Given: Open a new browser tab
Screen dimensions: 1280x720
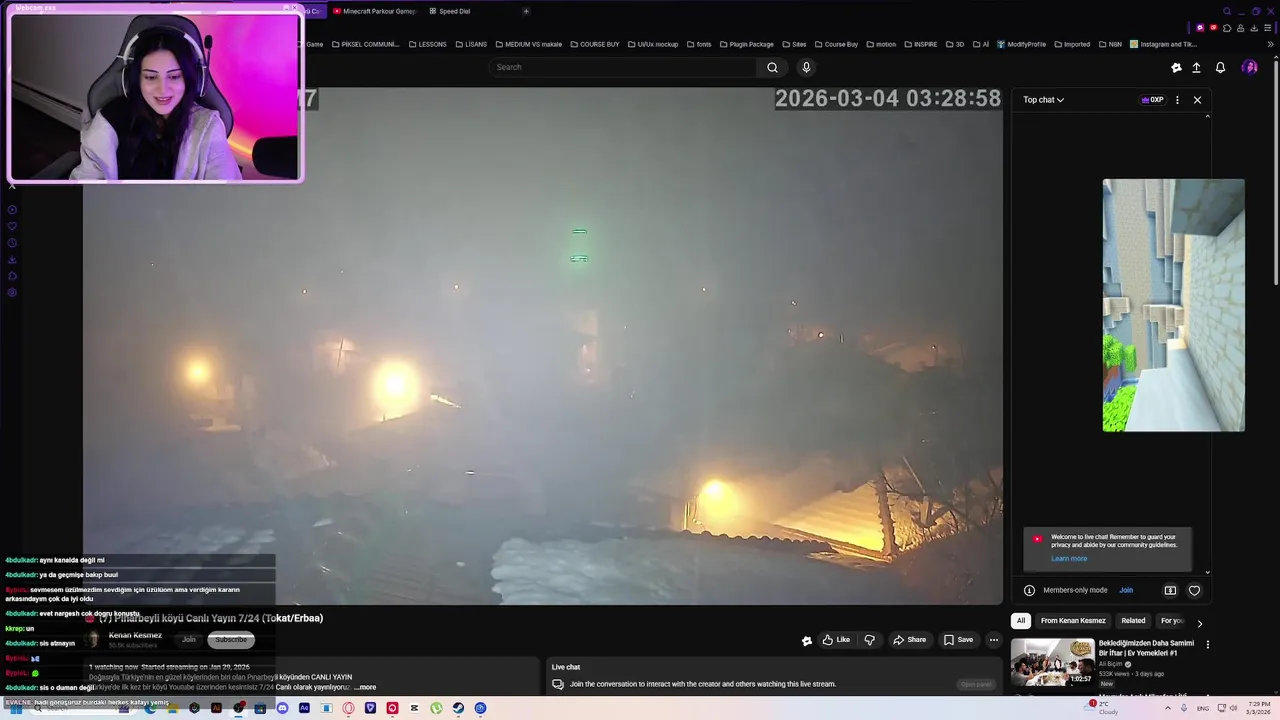Looking at the screenshot, I should (526, 11).
